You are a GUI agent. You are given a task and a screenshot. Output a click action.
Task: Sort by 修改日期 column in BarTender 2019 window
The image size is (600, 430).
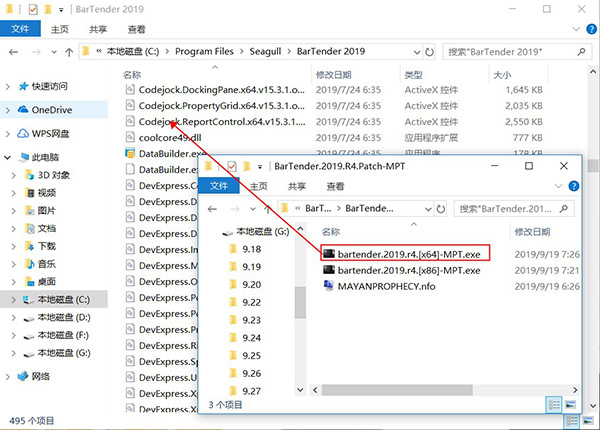click(333, 75)
